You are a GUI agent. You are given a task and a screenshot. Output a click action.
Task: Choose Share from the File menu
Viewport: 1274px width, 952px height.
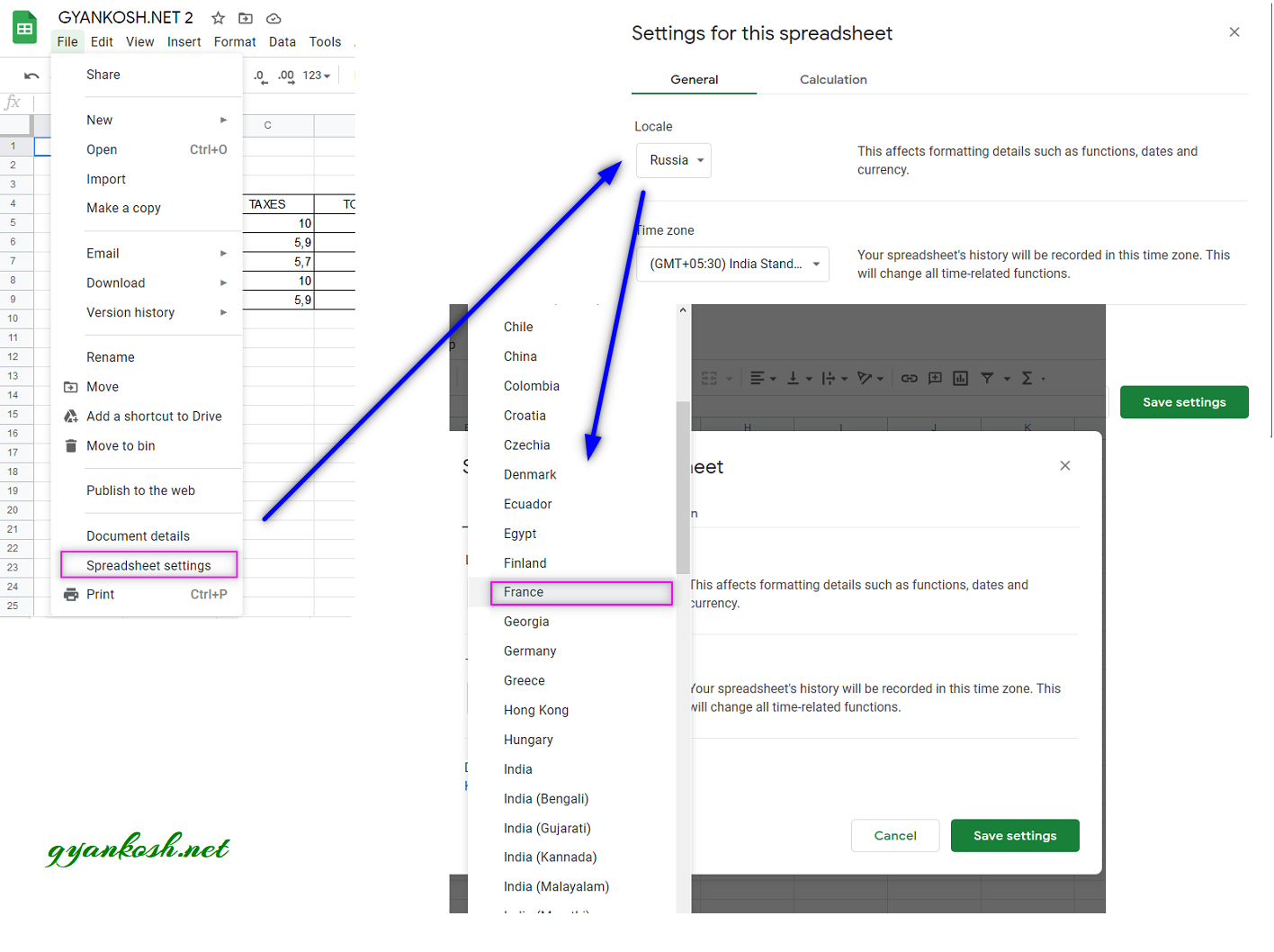tap(147, 75)
